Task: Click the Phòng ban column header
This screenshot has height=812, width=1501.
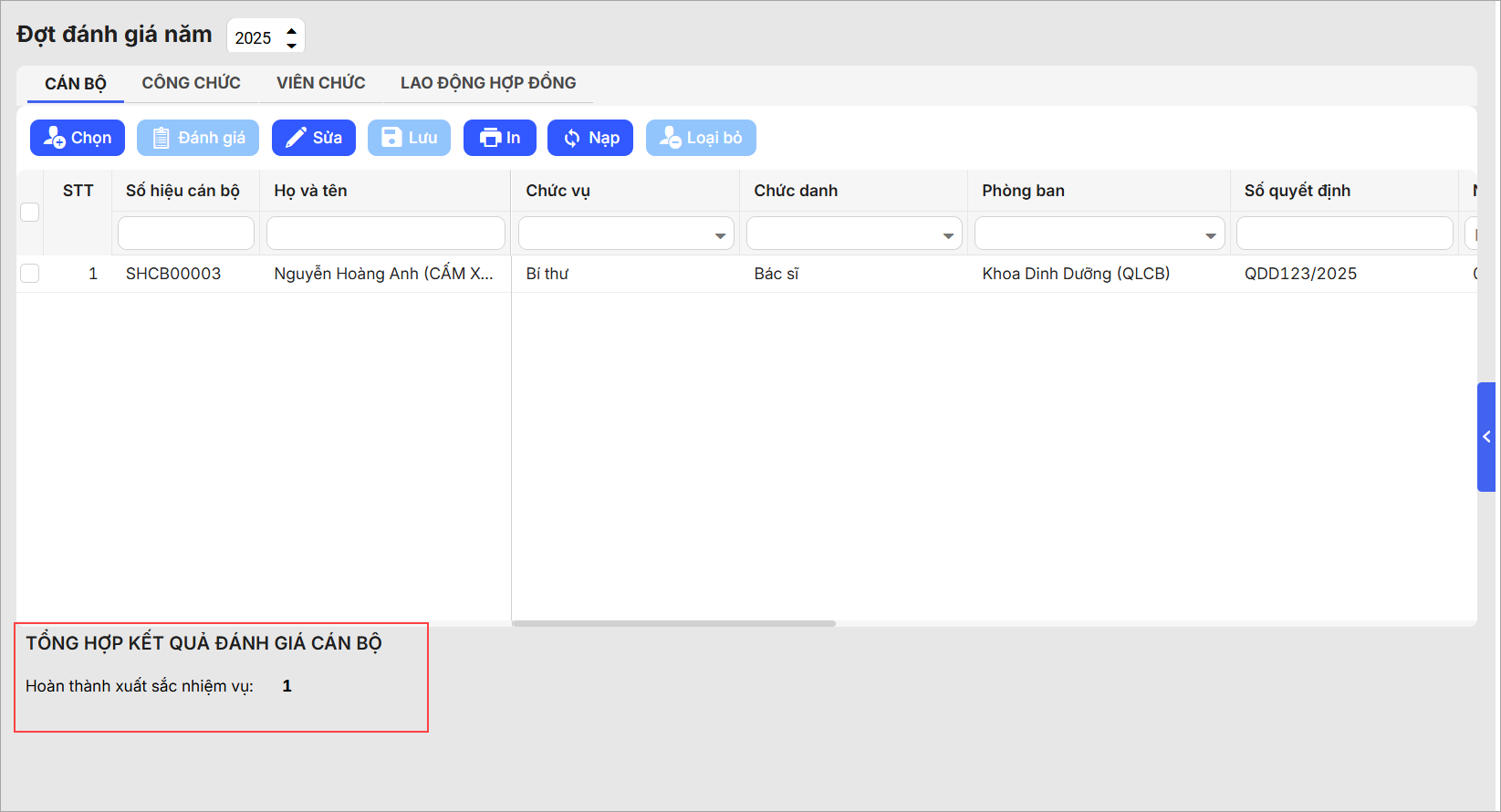Action: click(1023, 191)
